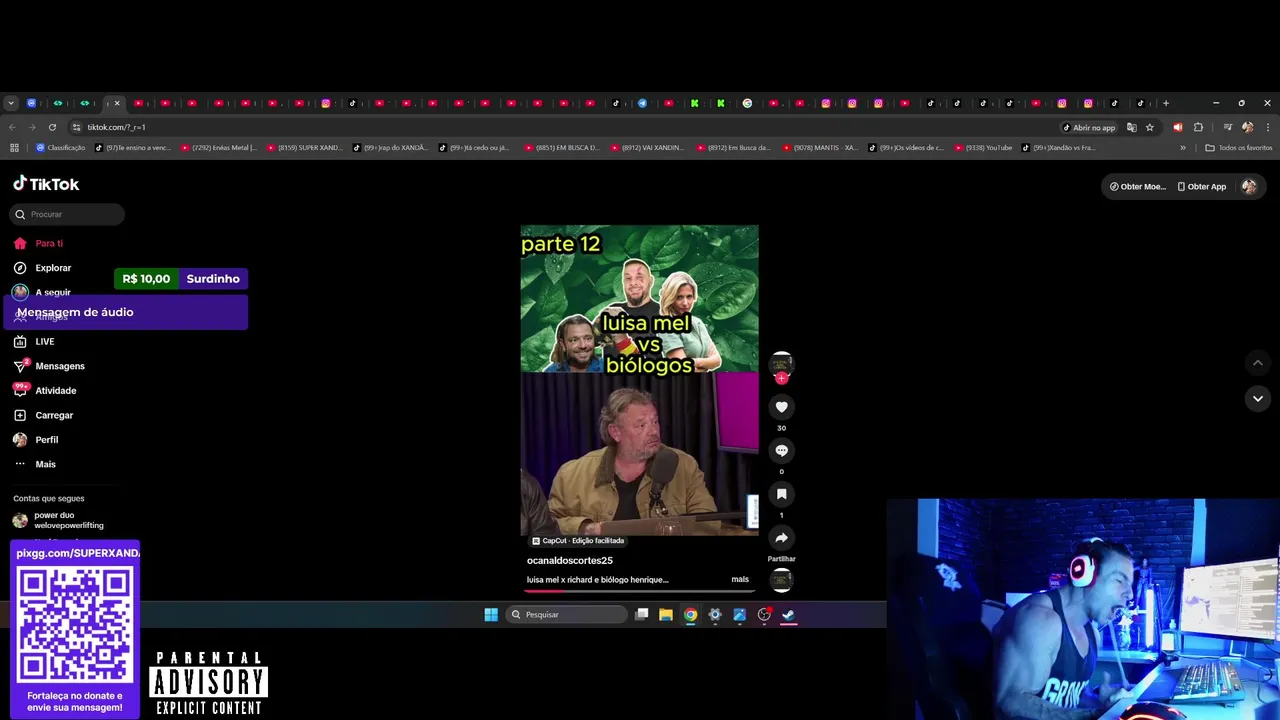Open the translate page icon
The height and width of the screenshot is (720, 1280).
[x=1131, y=127]
